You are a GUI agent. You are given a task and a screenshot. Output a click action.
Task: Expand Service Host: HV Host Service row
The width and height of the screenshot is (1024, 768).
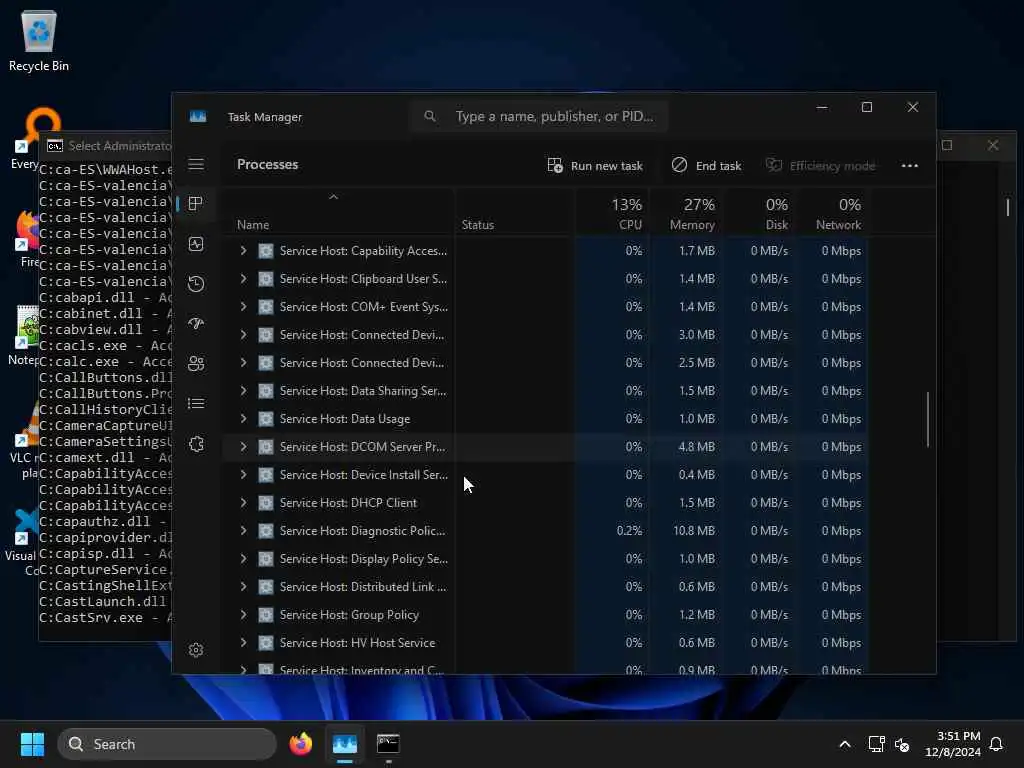[243, 643]
